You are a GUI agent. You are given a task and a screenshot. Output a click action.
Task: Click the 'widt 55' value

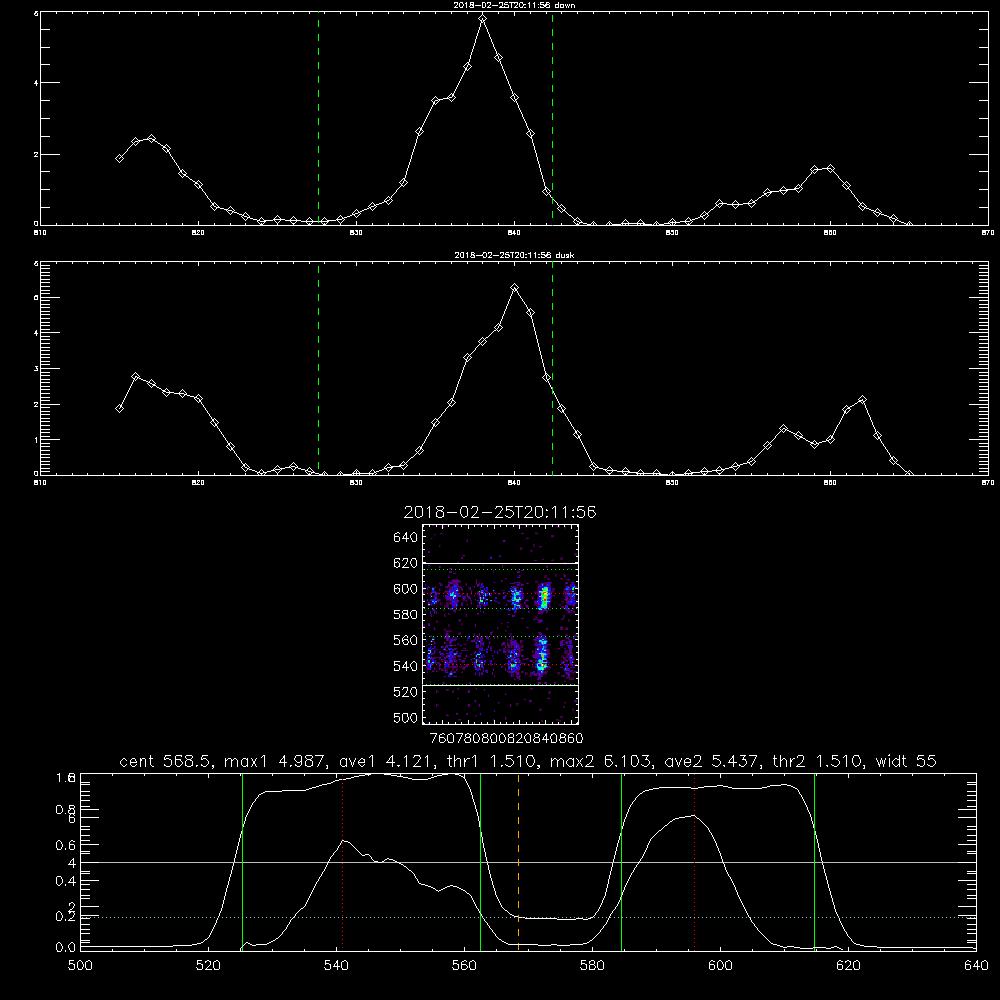click(906, 761)
